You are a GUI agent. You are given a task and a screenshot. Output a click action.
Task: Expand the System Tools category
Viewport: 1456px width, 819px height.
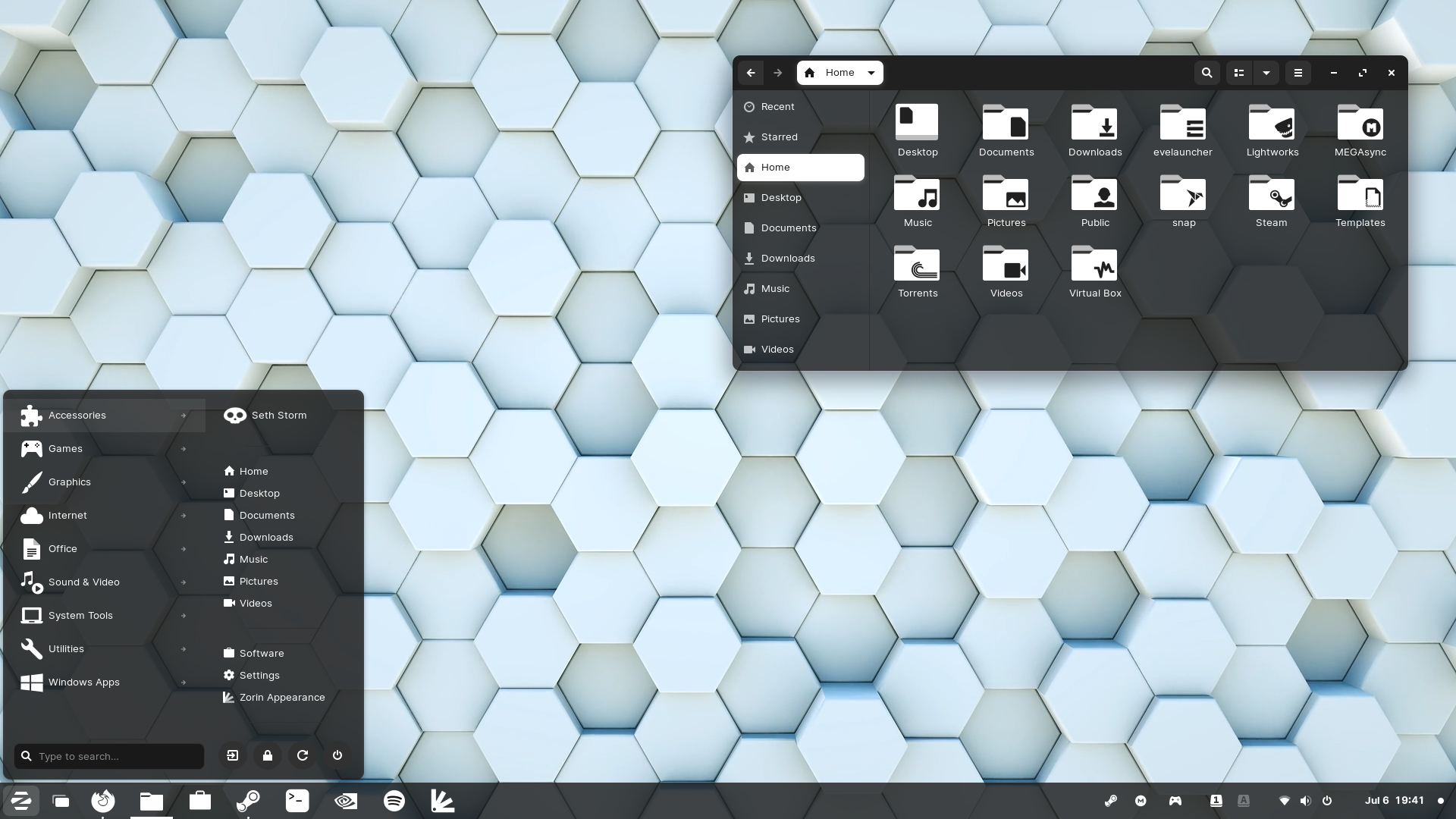point(105,616)
